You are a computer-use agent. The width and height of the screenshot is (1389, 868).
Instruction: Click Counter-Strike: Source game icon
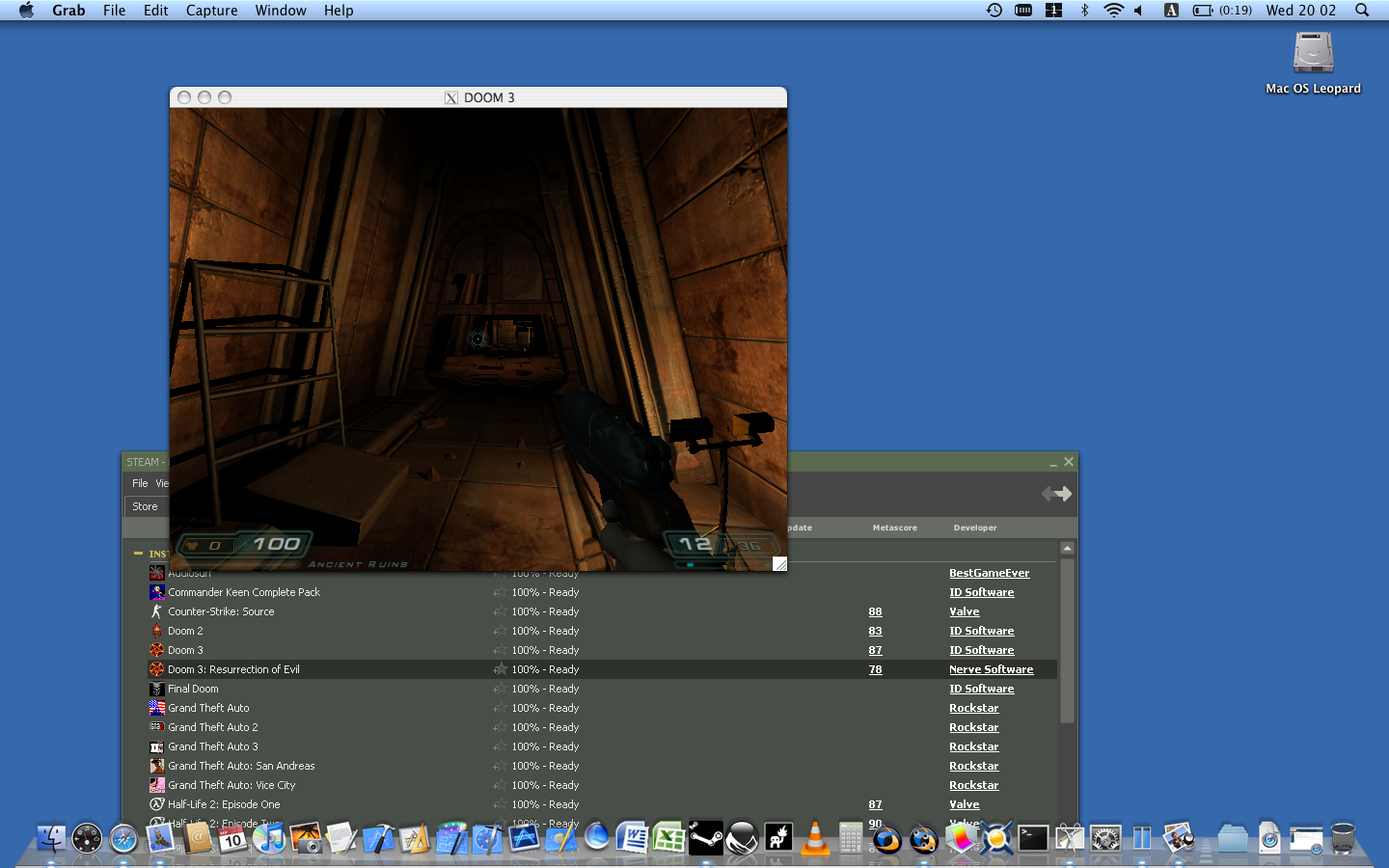[x=156, y=611]
